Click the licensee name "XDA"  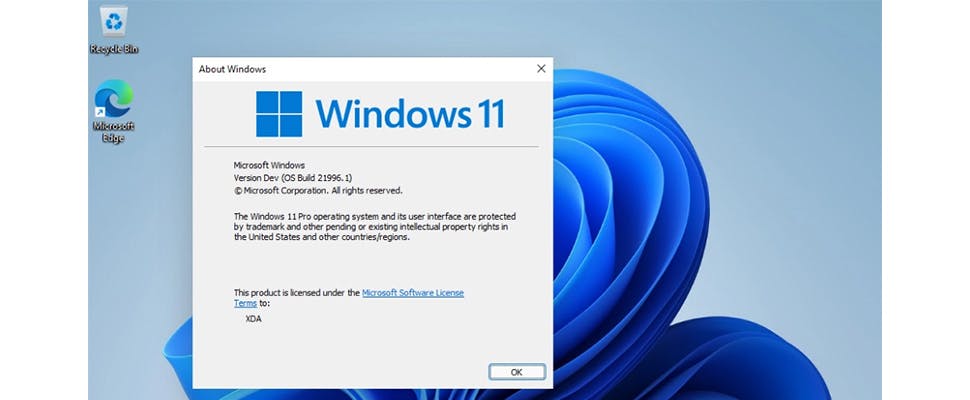point(254,320)
